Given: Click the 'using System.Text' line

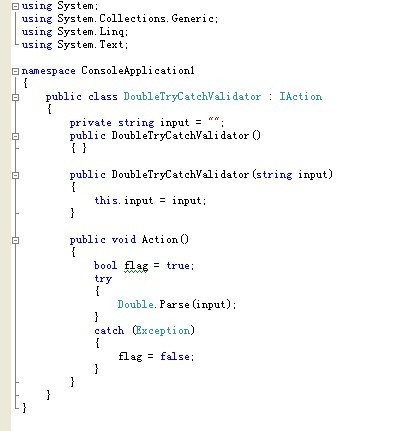Looking at the screenshot, I should point(75,45).
